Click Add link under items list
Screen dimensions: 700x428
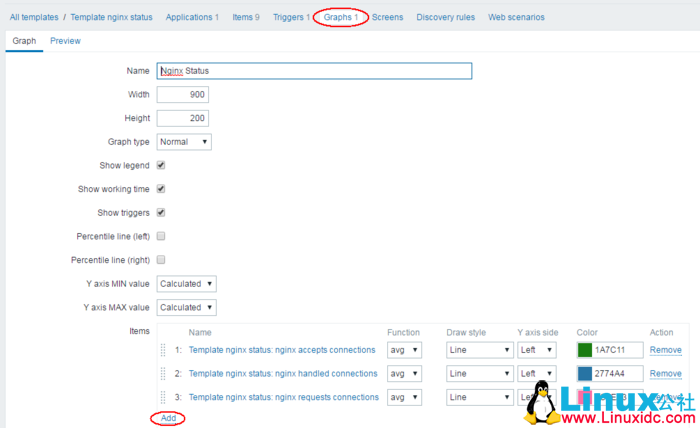tap(168, 418)
